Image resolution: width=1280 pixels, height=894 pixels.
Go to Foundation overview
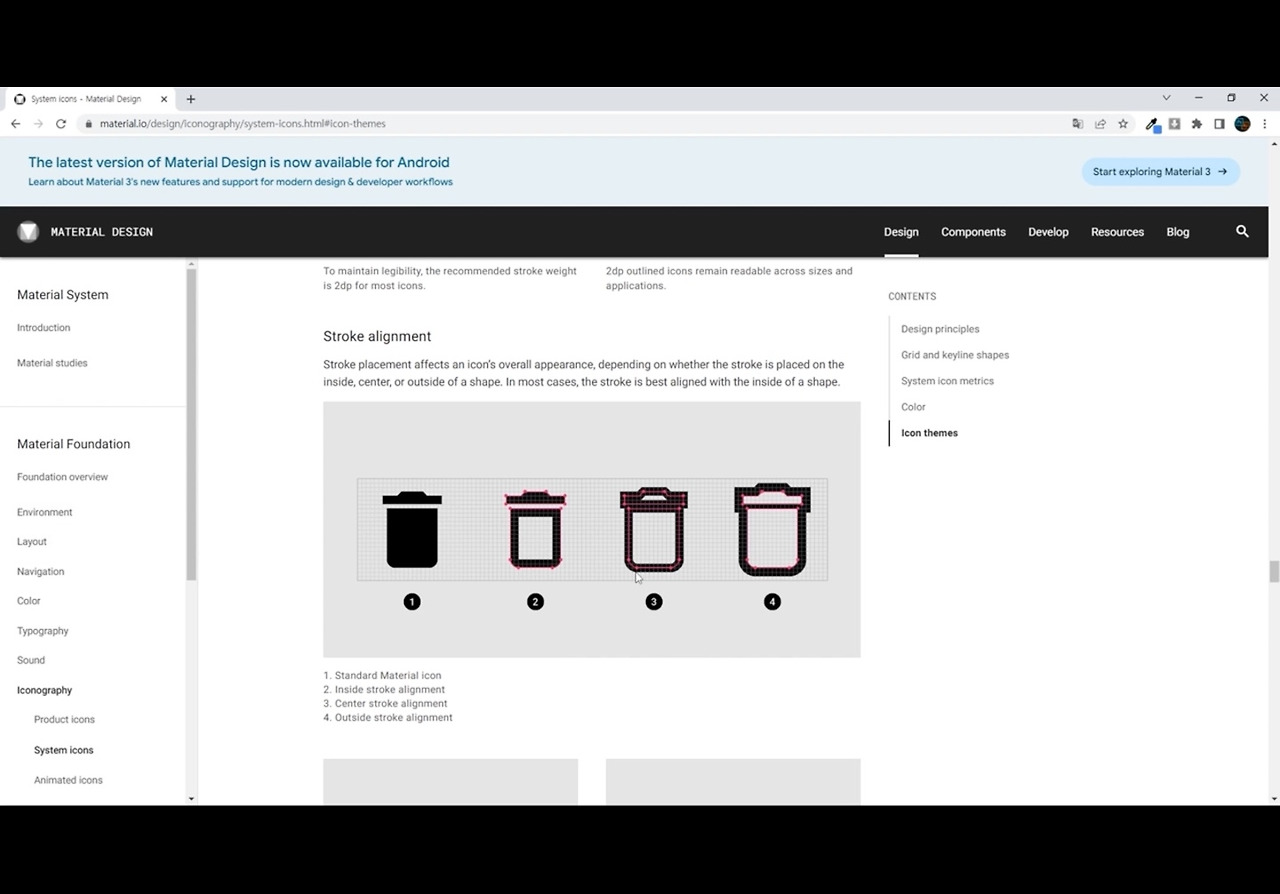tap(62, 477)
